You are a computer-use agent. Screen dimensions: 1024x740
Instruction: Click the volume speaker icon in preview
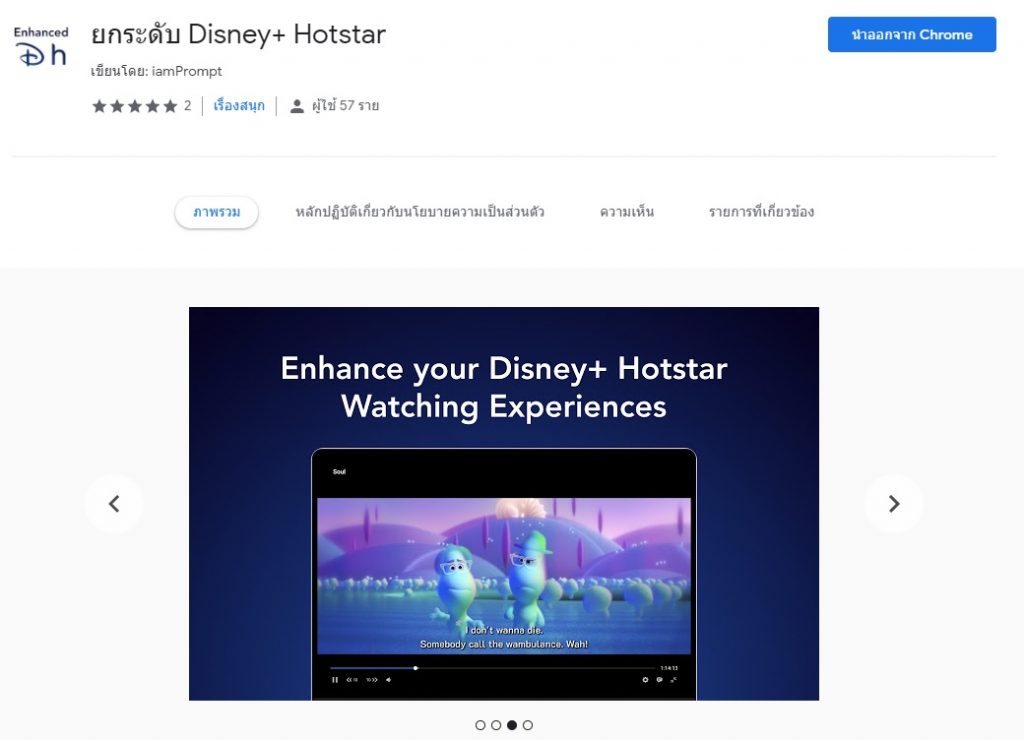coord(389,680)
